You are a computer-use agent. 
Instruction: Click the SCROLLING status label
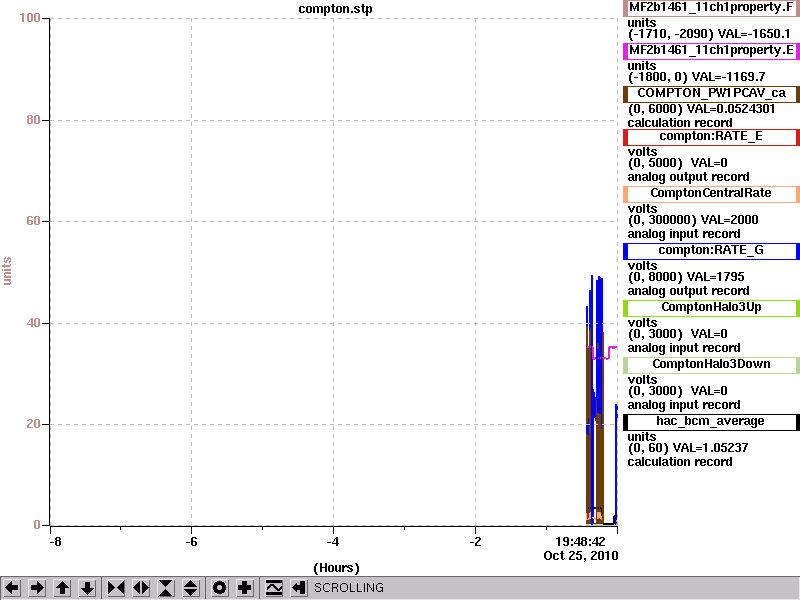(x=348, y=588)
